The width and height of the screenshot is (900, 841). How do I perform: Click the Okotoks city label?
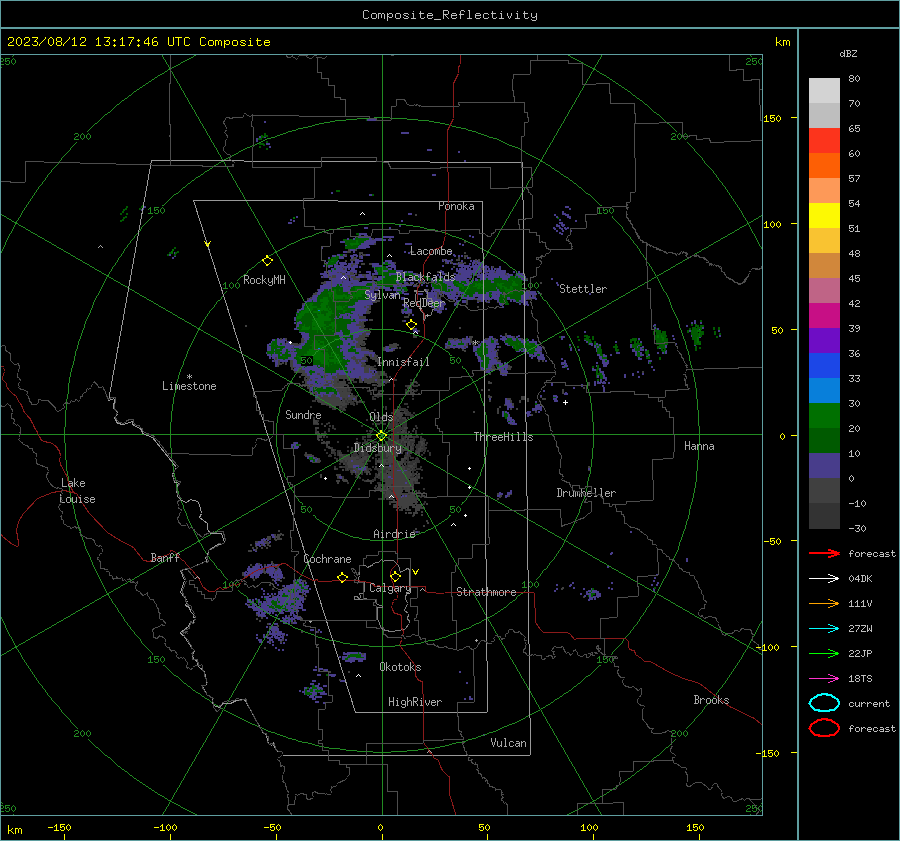[x=400, y=667]
